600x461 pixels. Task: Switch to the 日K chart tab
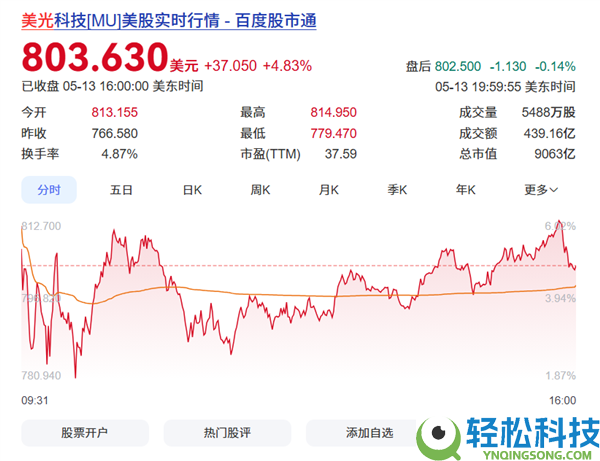click(x=192, y=190)
